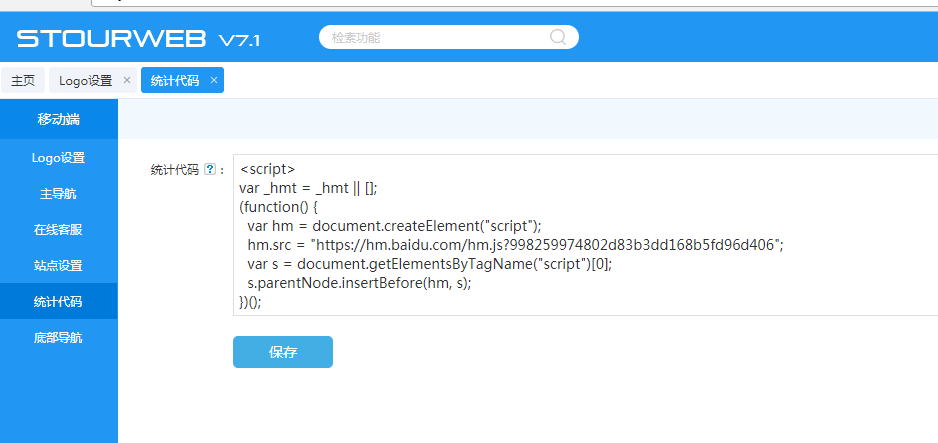Open 底部导航 in the sidebar
This screenshot has width=938, height=443.
[58, 337]
